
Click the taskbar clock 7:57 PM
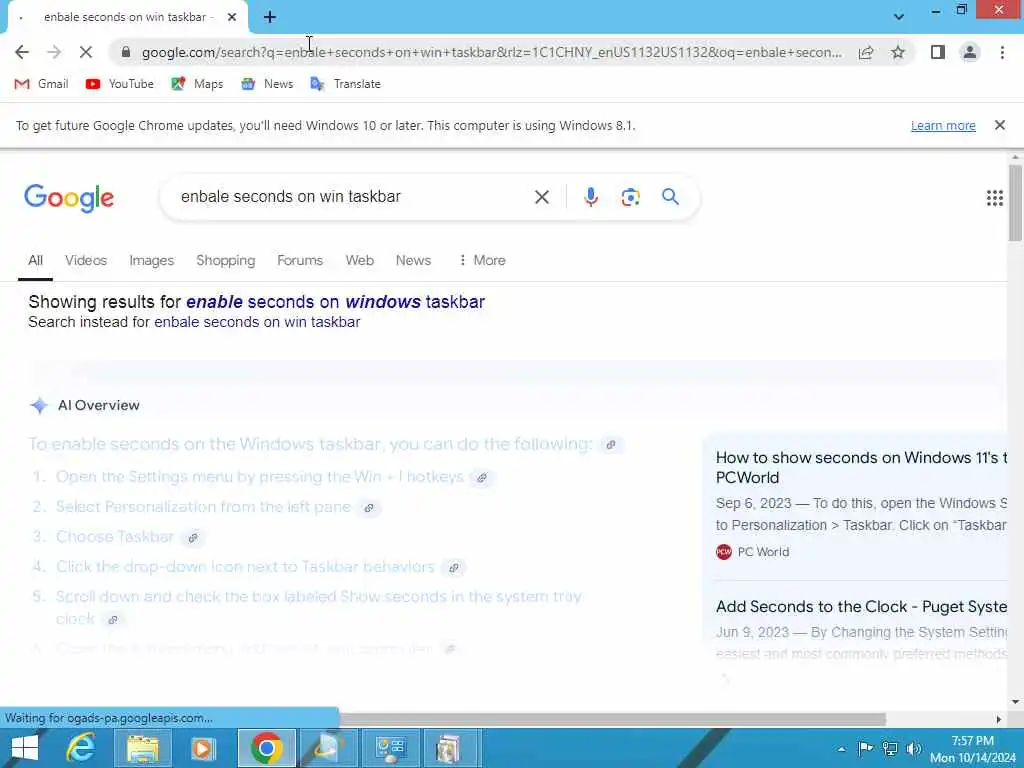(x=972, y=749)
